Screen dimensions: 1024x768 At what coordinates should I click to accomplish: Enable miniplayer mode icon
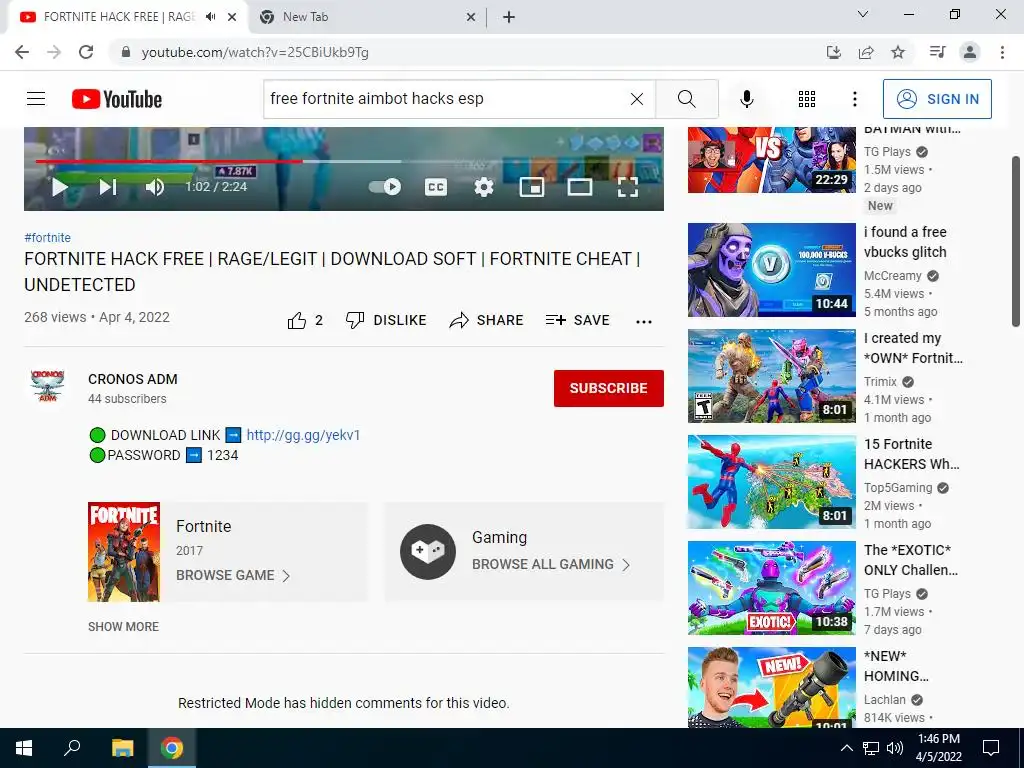[x=532, y=187]
